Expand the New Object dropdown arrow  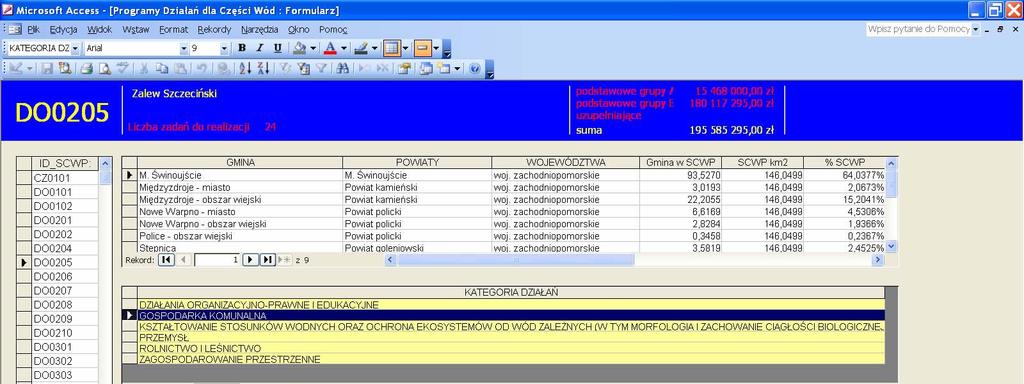(457, 68)
